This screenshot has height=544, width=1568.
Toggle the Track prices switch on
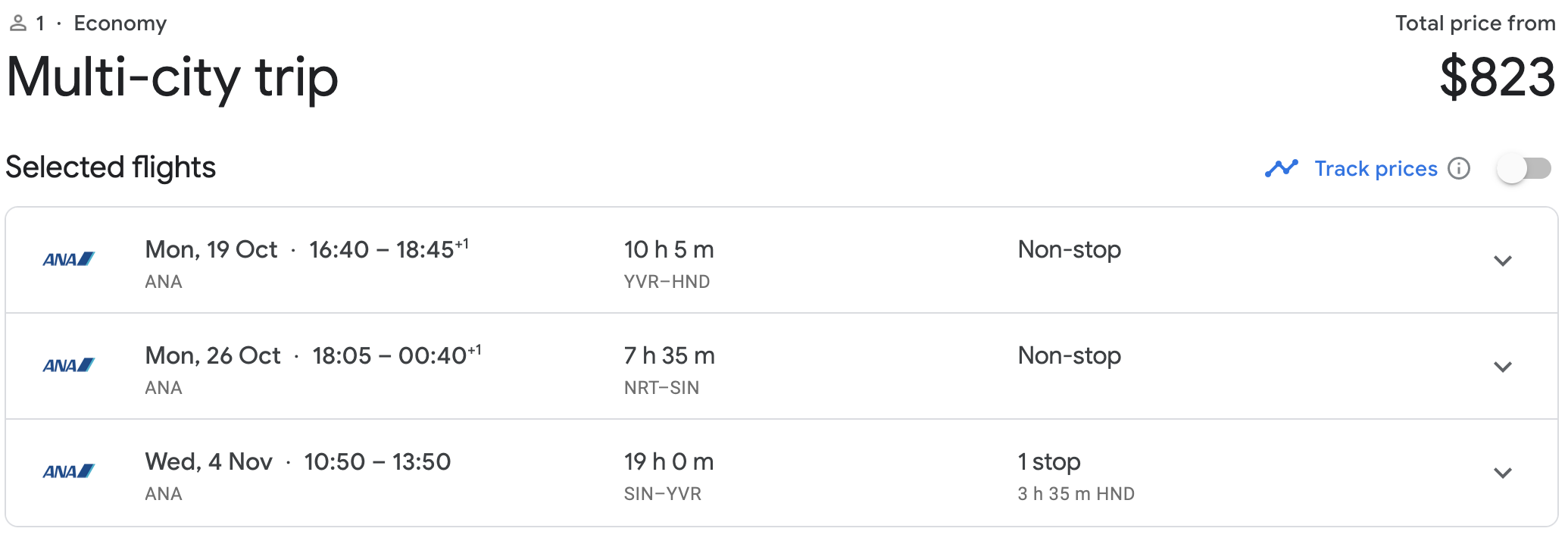click(1524, 168)
